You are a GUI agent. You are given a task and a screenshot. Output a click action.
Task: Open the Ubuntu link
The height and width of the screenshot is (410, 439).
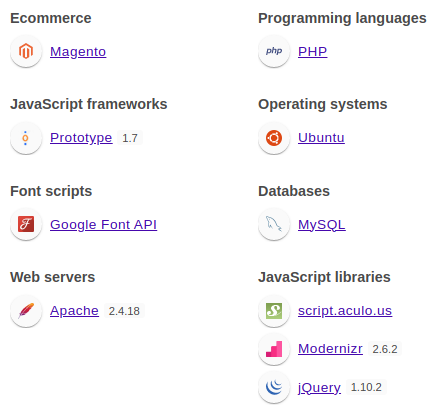click(321, 138)
